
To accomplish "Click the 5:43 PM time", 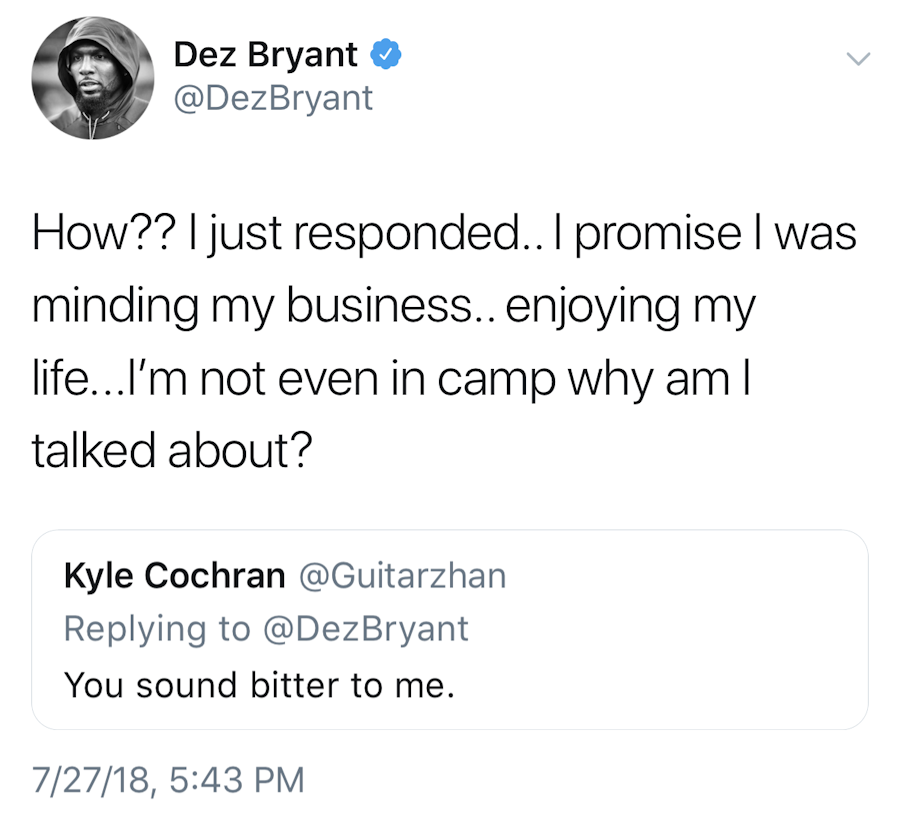I will point(238,779).
